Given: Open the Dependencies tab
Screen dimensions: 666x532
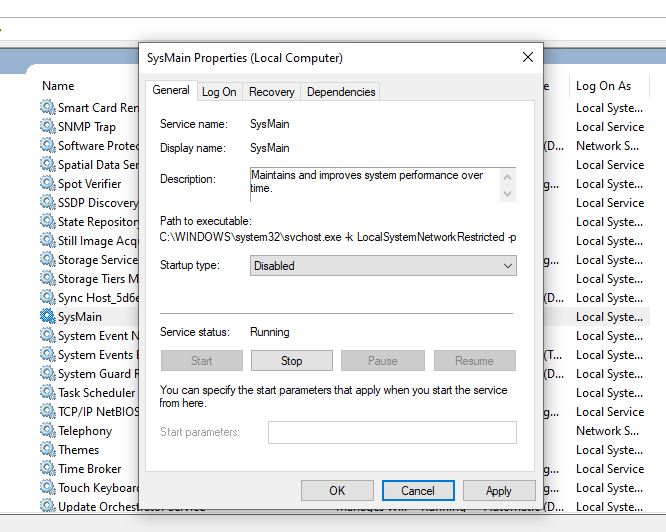Looking at the screenshot, I should coord(341,92).
